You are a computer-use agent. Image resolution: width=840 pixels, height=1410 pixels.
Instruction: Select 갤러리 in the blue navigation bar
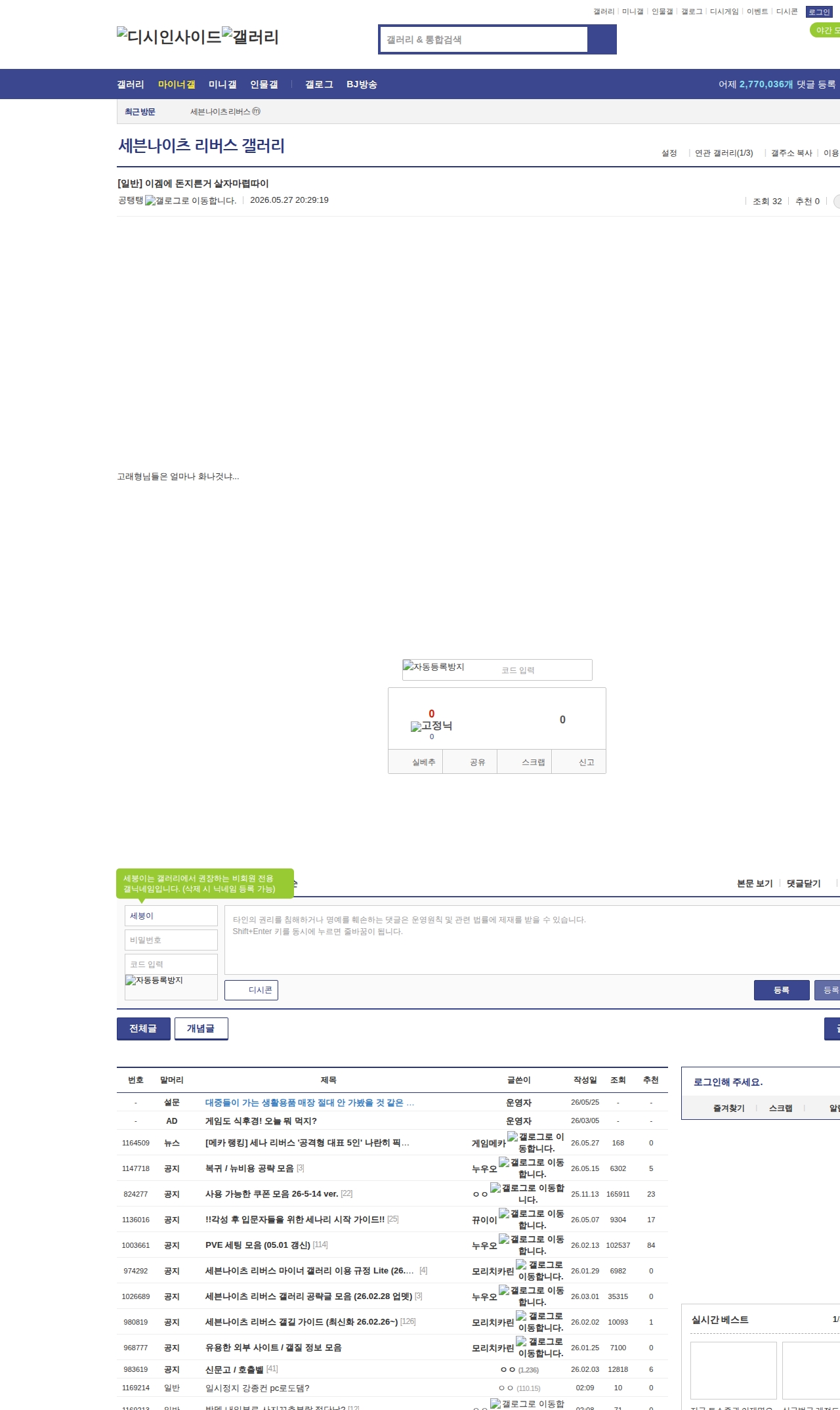[x=131, y=84]
